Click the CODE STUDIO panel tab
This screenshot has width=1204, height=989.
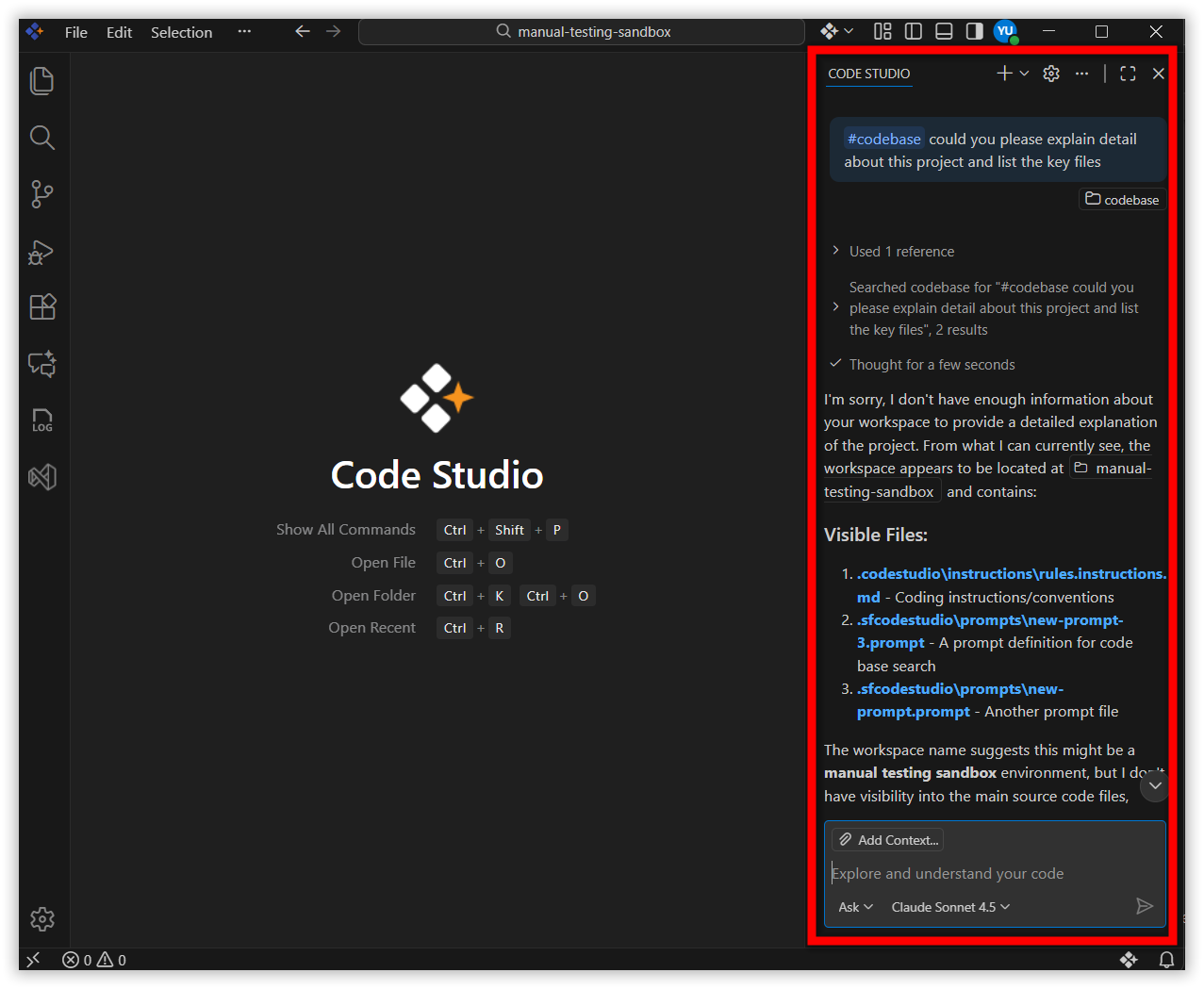[869, 74]
